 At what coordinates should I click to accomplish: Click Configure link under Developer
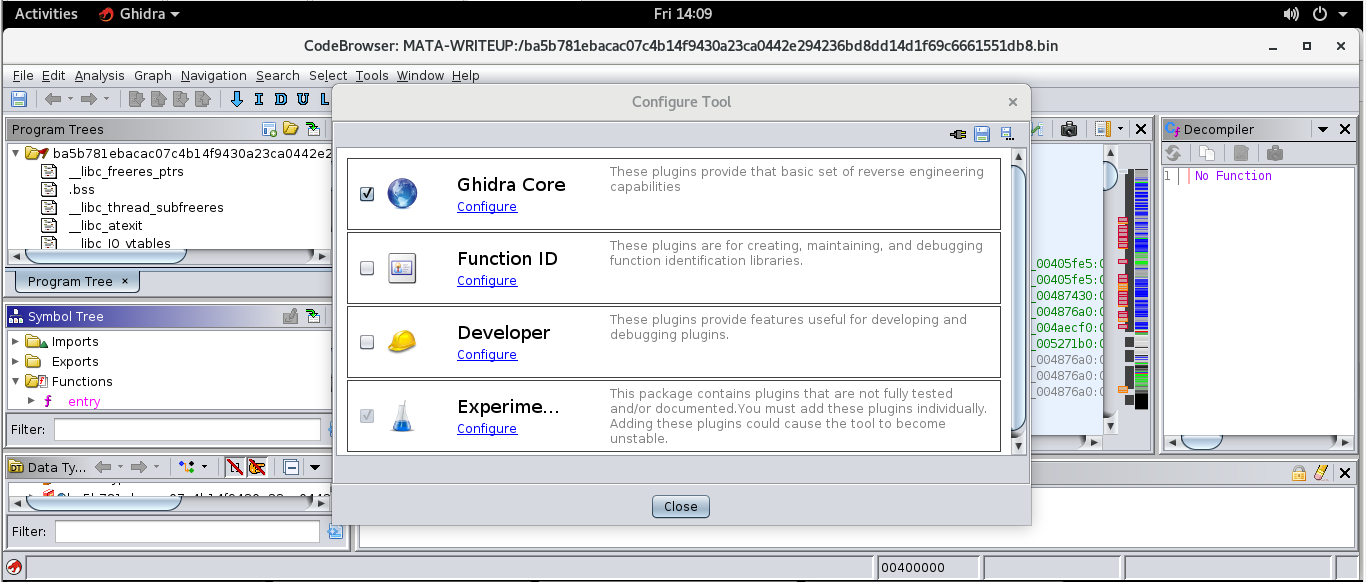click(487, 355)
